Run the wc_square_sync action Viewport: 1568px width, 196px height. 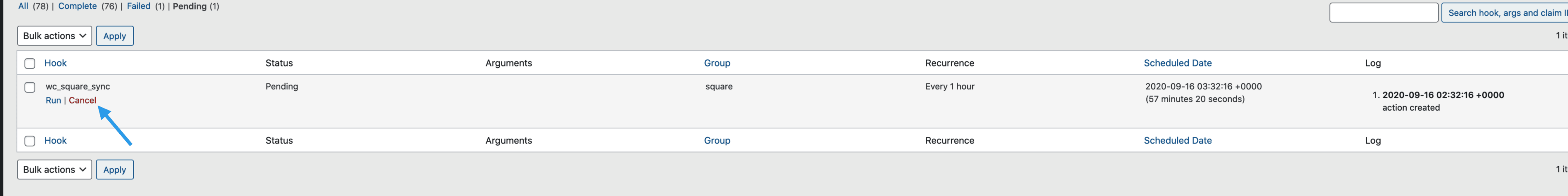coord(53,100)
